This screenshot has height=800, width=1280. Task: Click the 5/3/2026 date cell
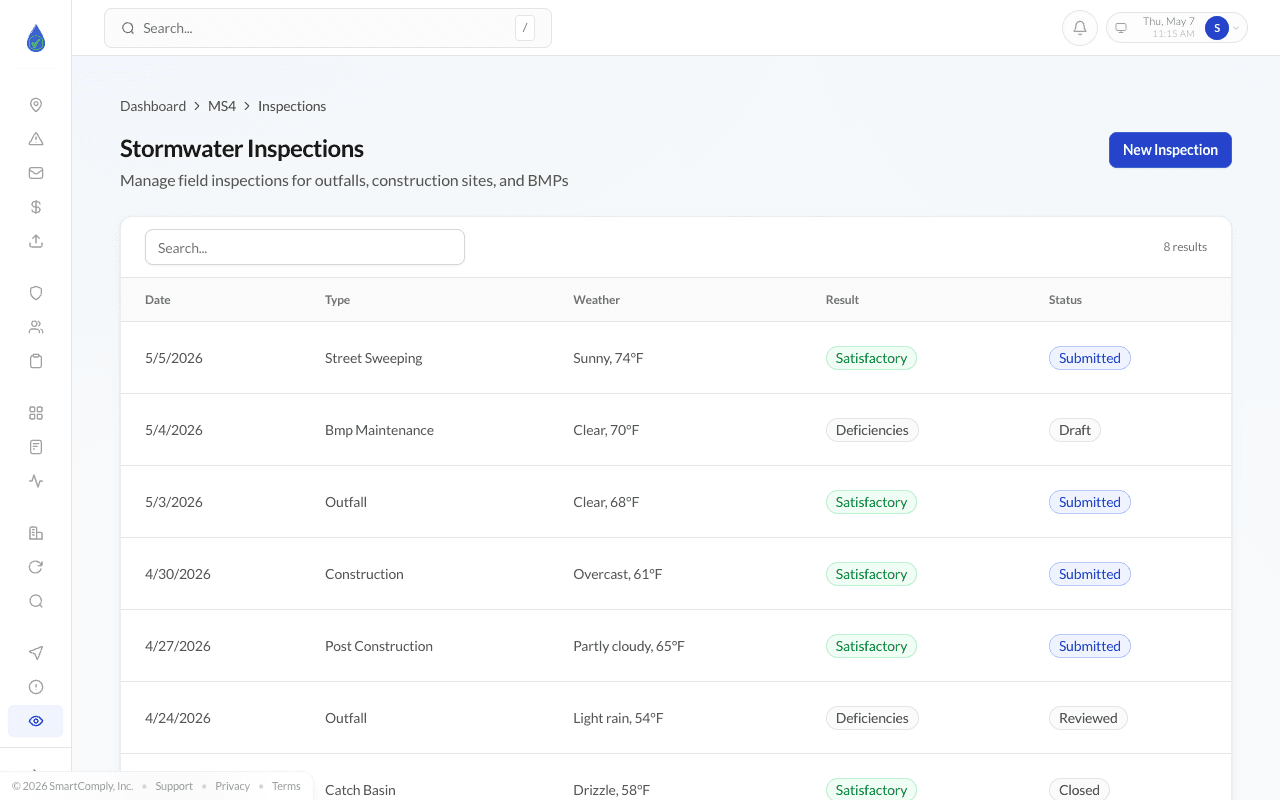(174, 502)
